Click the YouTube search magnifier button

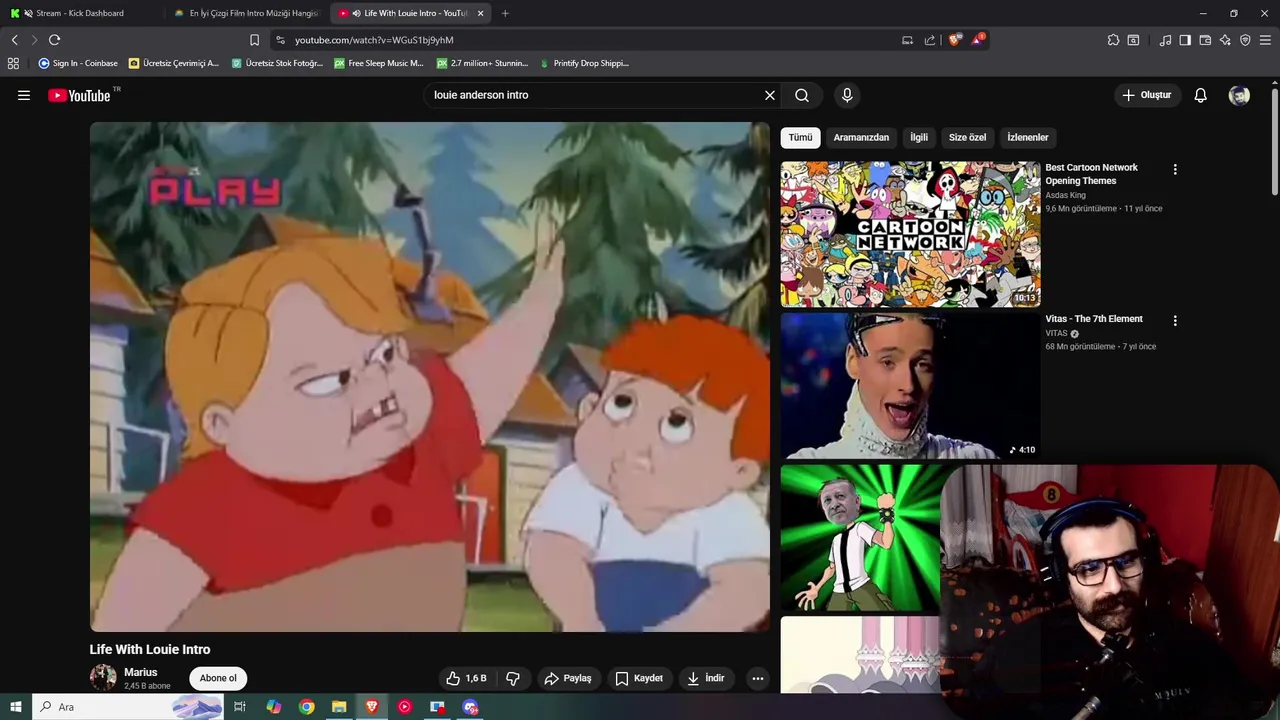[802, 95]
